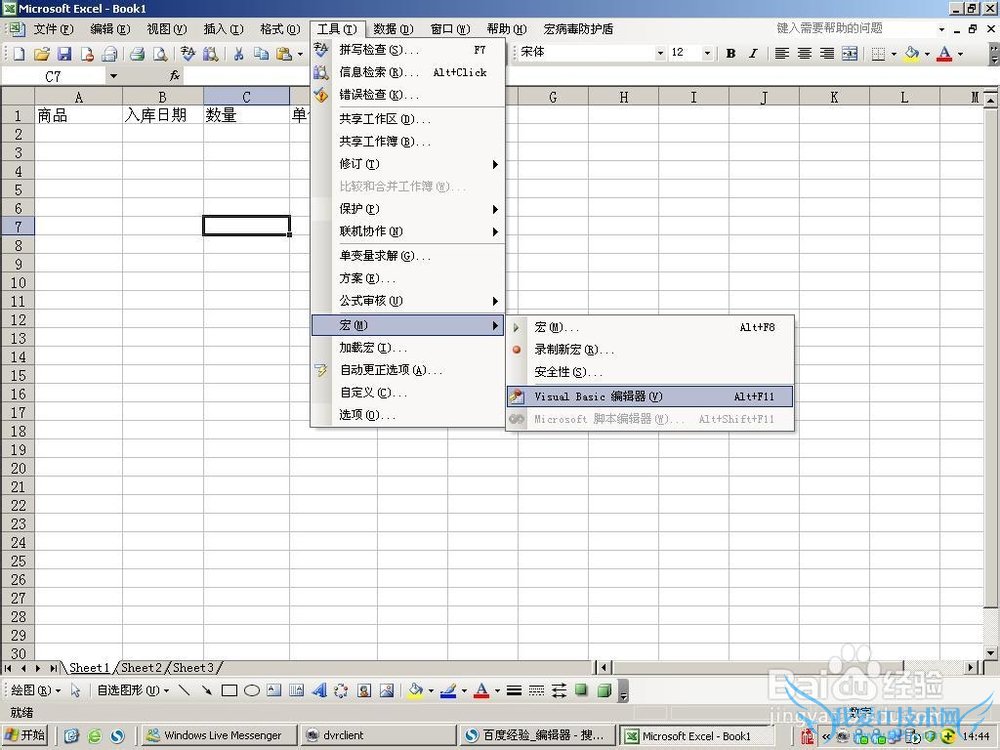The image size is (1000, 750).
Task: Open Visual Basic 编辑器 from the submenu
Action: tap(598, 396)
